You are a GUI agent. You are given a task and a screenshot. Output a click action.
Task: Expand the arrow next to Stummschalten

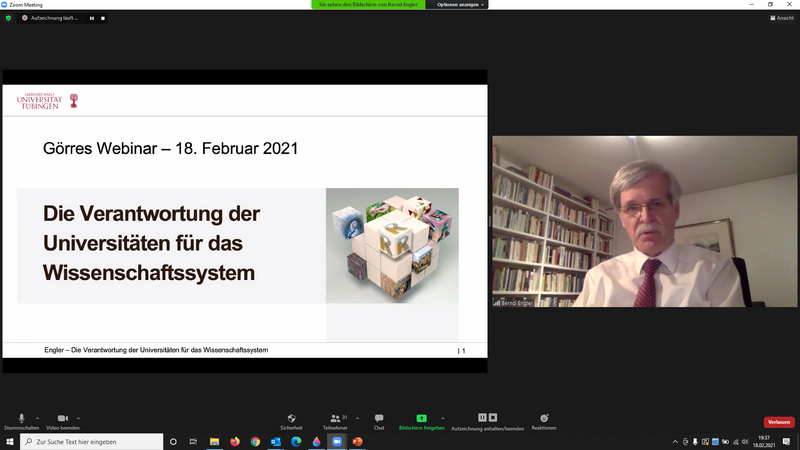click(37, 417)
